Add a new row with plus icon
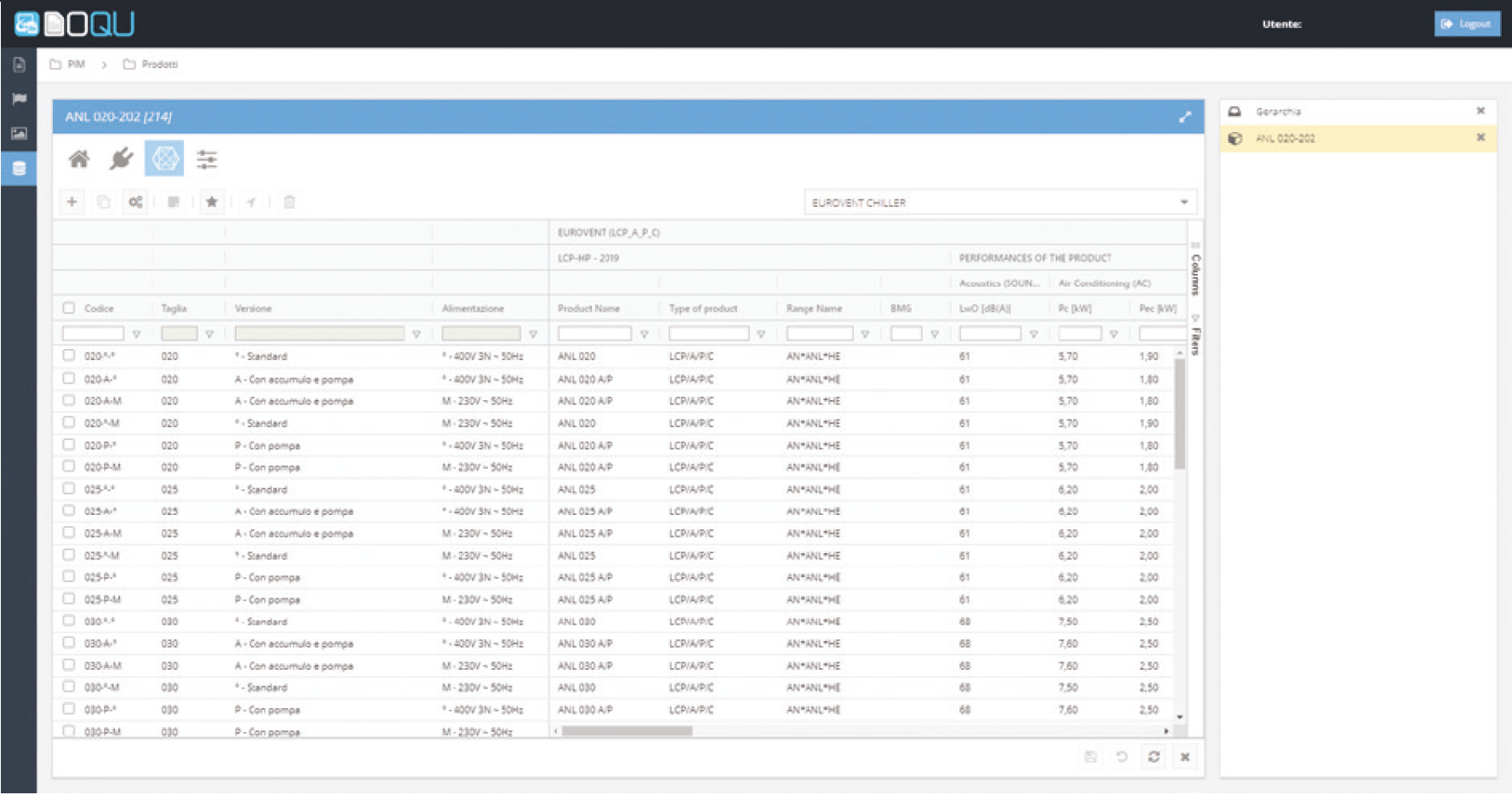1512x795 pixels. [72, 202]
